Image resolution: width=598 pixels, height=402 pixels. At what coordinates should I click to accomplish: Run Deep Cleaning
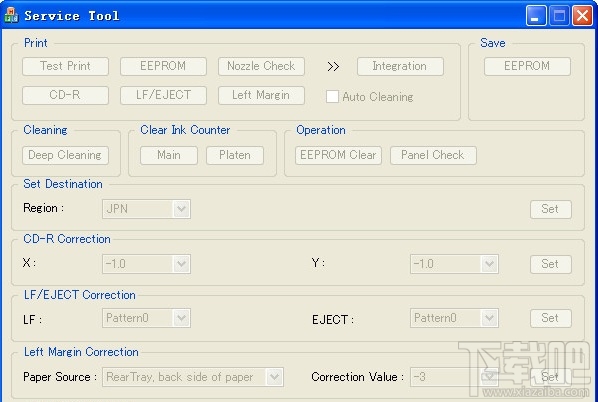(x=65, y=155)
